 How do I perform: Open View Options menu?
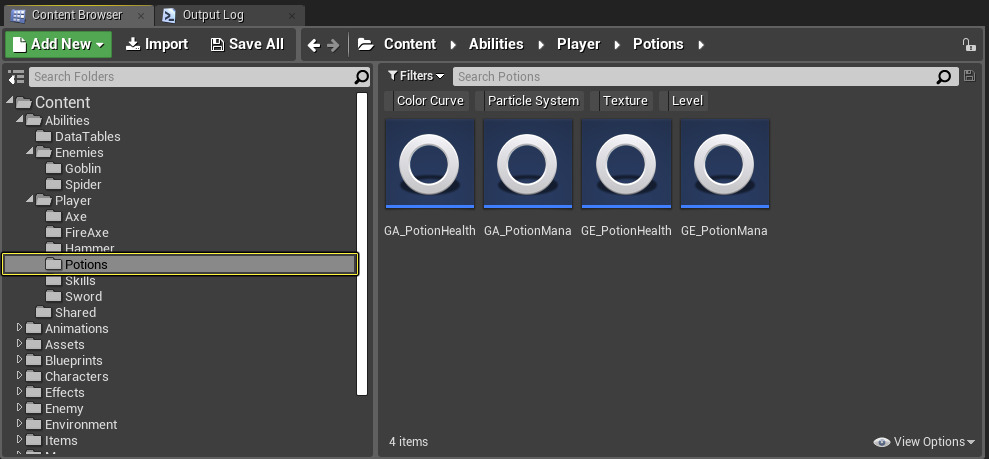(924, 442)
